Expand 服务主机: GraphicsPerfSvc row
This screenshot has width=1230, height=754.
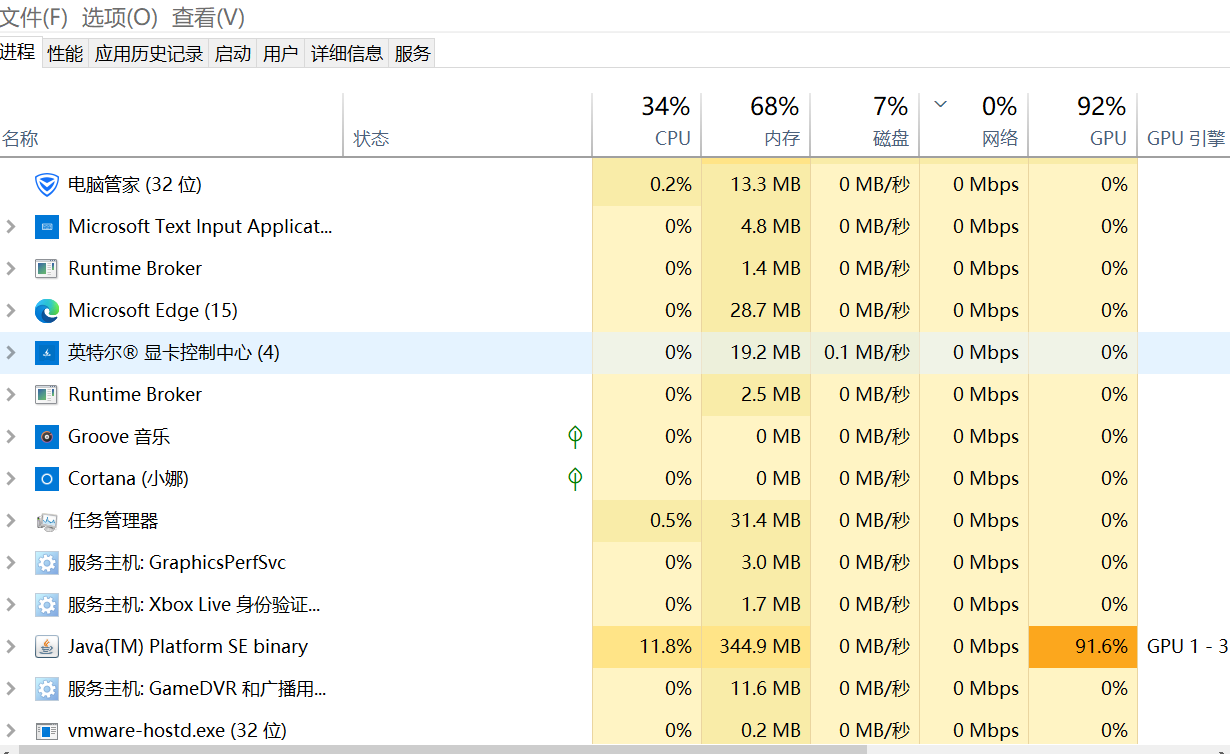(11, 563)
